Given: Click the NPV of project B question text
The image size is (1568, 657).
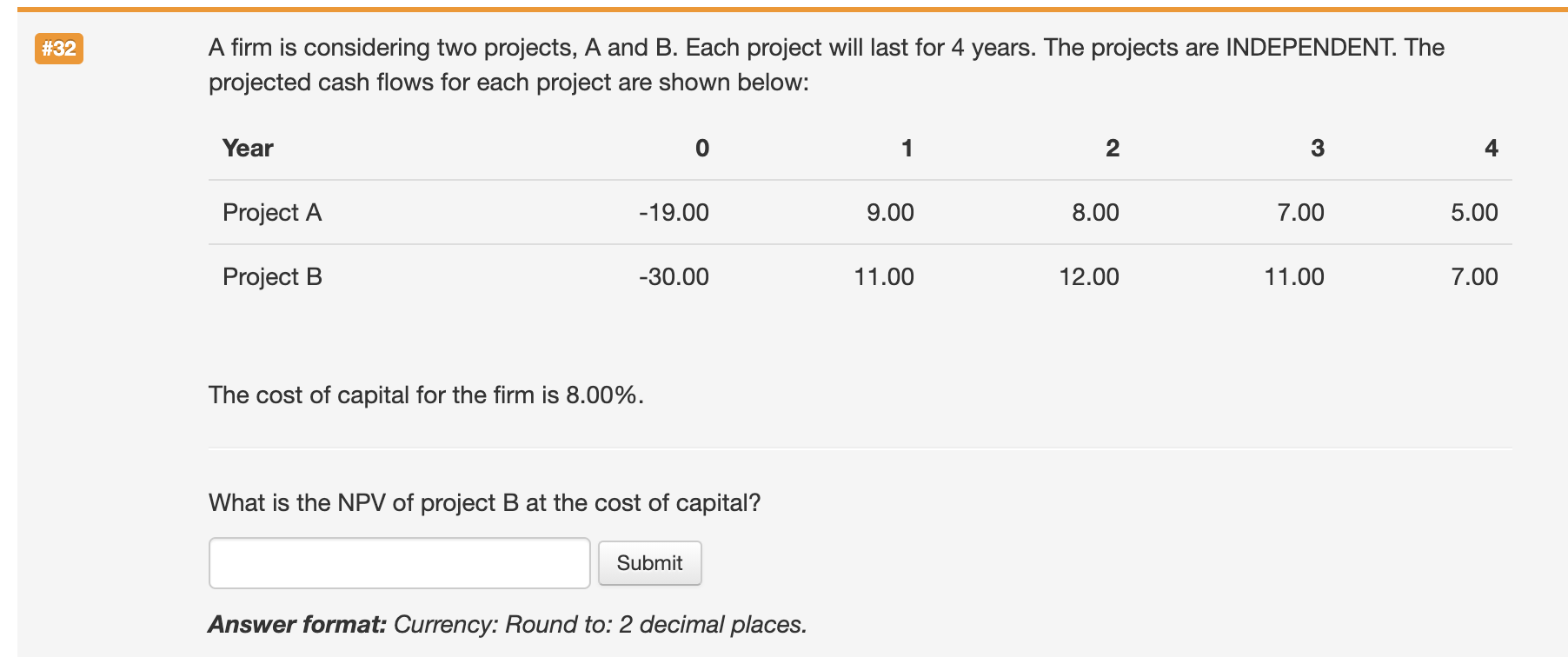Looking at the screenshot, I should pyautogui.click(x=484, y=501).
